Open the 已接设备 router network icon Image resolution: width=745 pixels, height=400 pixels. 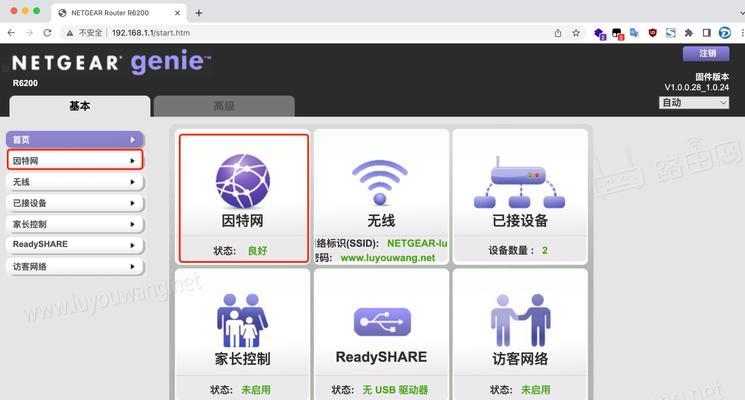pyautogui.click(x=519, y=183)
